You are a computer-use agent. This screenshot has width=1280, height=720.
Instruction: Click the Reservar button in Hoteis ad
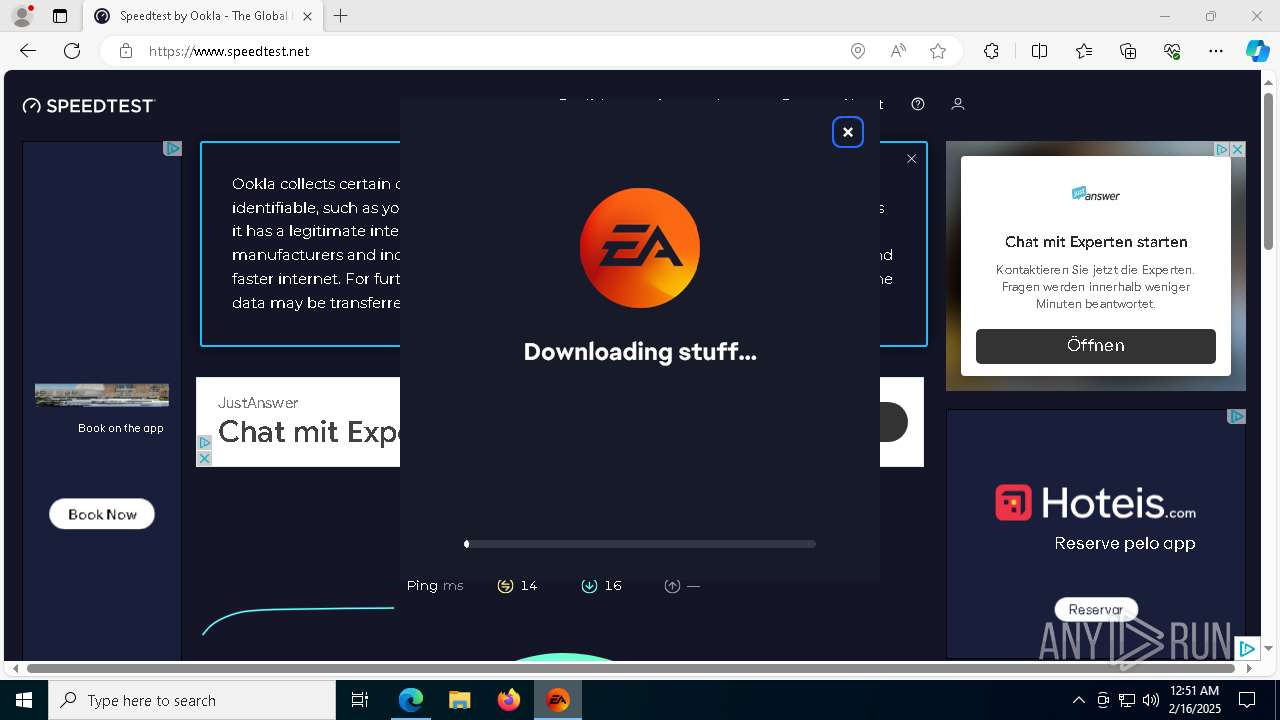point(1096,609)
